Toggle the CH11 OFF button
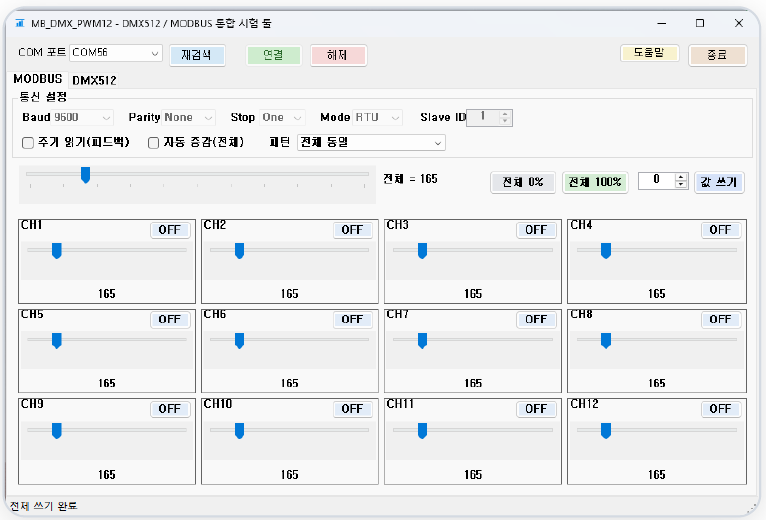 pos(536,409)
